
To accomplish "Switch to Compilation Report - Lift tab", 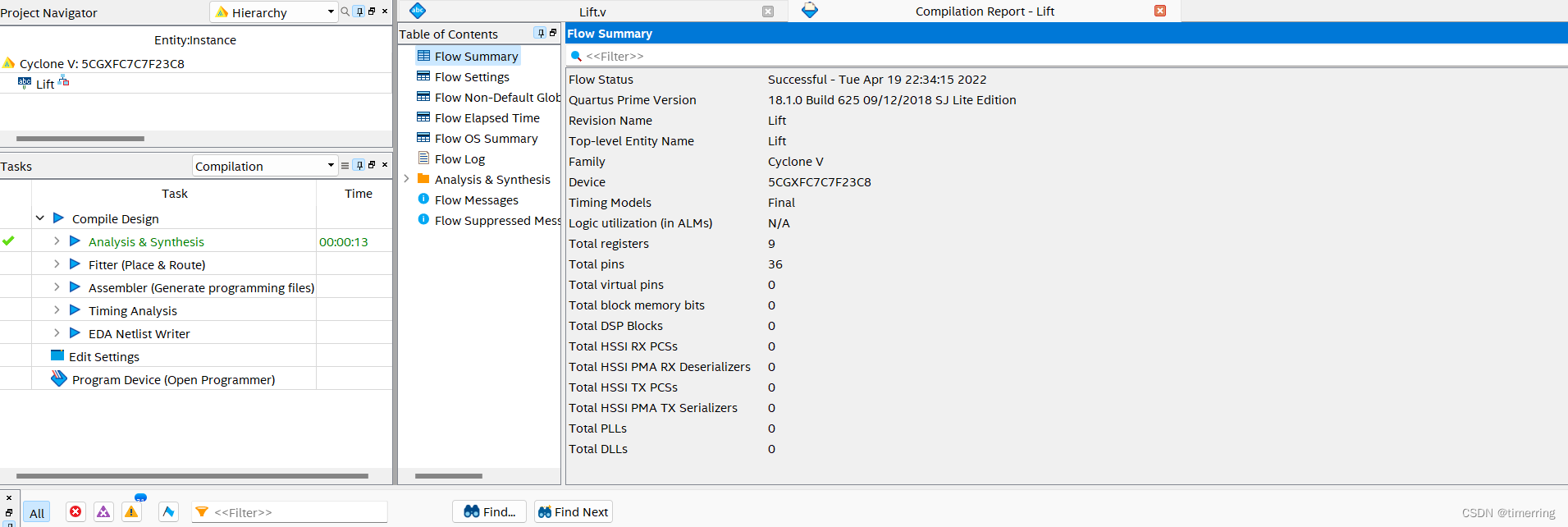I will click(985, 11).
